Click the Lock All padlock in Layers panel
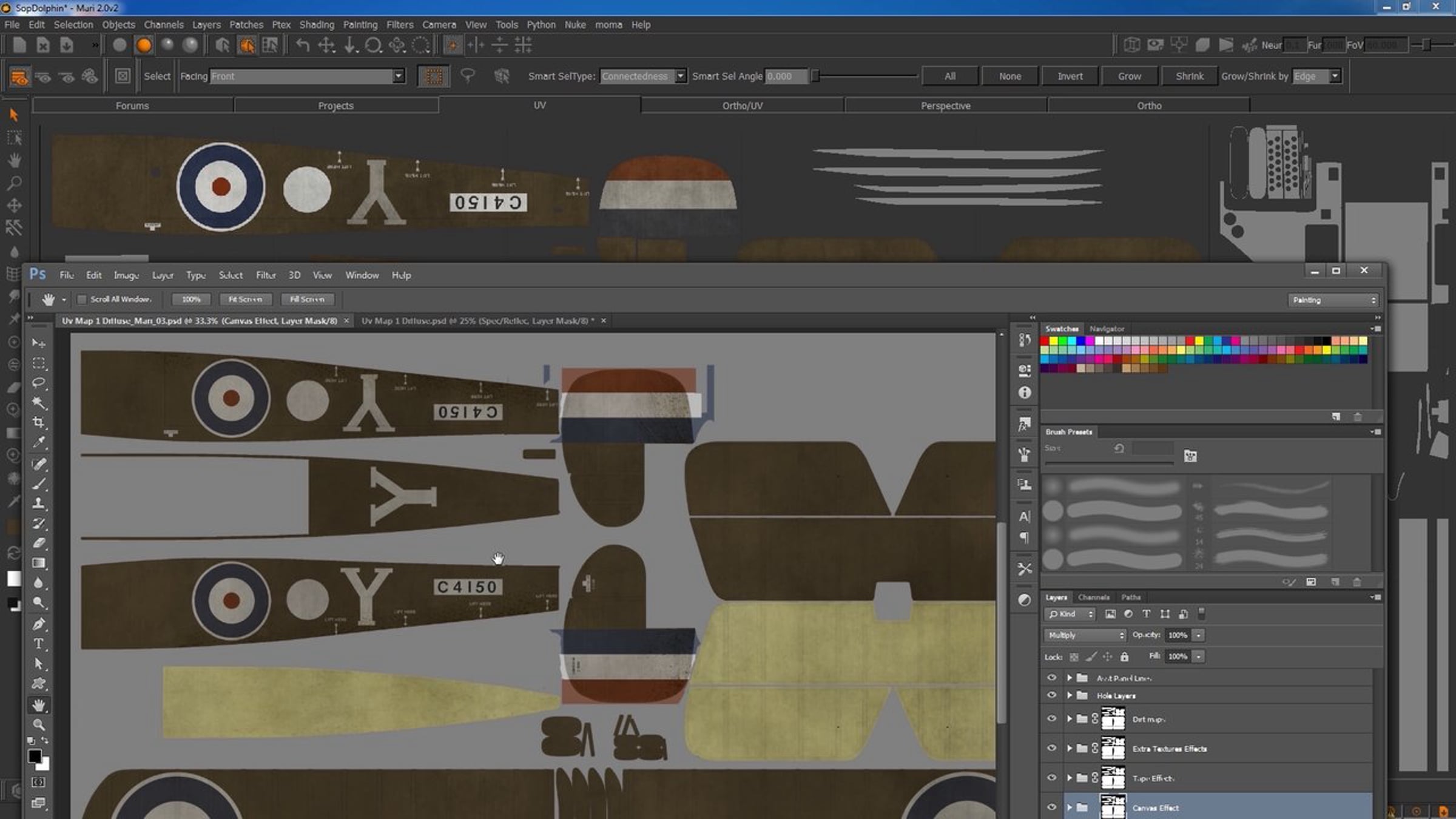The width and height of the screenshot is (1456, 819). point(1124,656)
